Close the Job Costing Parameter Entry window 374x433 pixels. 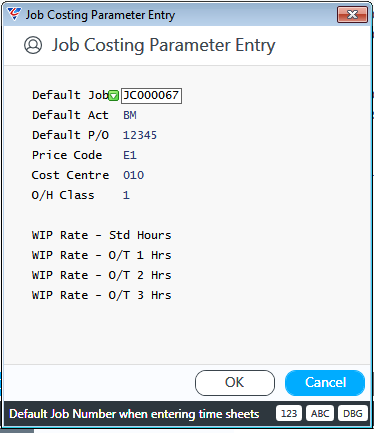[352, 15]
